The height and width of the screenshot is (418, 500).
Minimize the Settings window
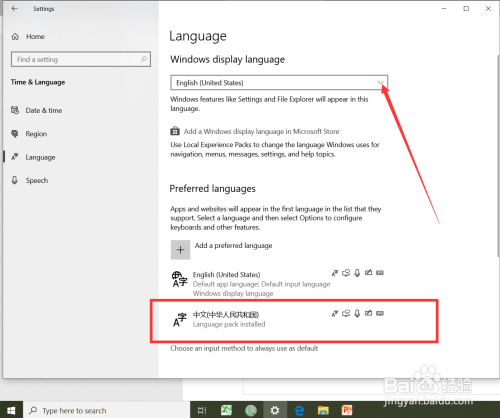coord(444,9)
